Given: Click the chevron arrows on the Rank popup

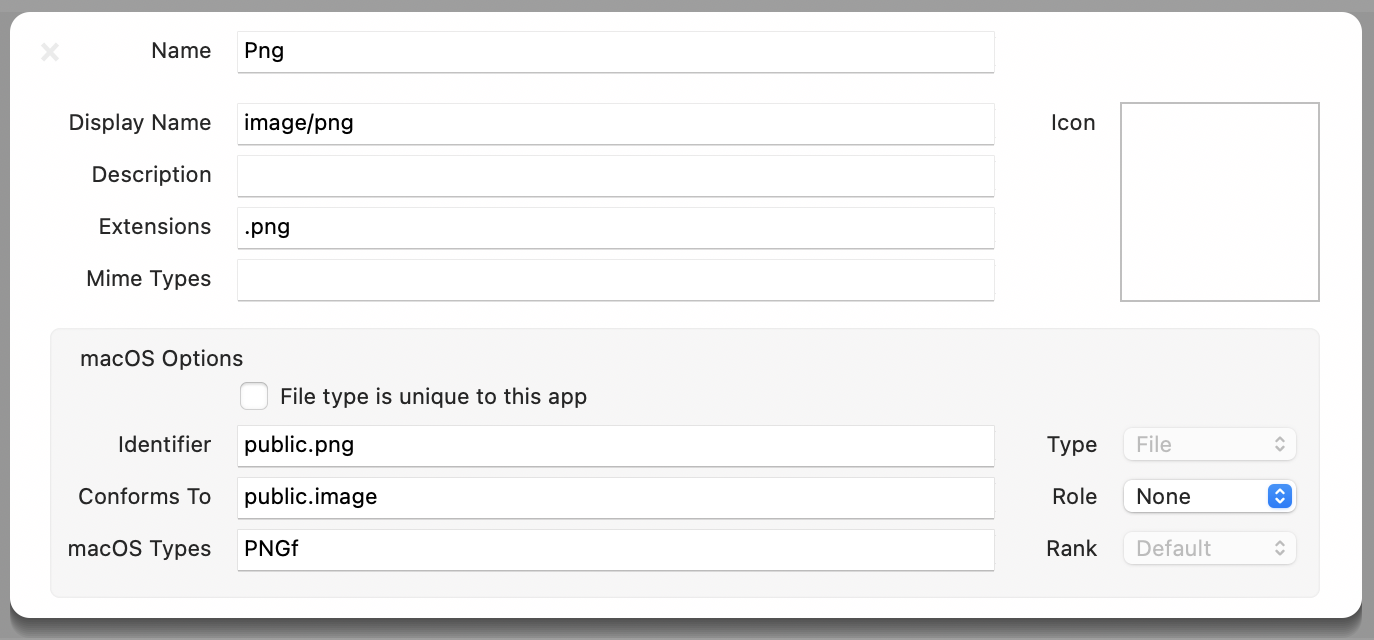Looking at the screenshot, I should pyautogui.click(x=1279, y=548).
